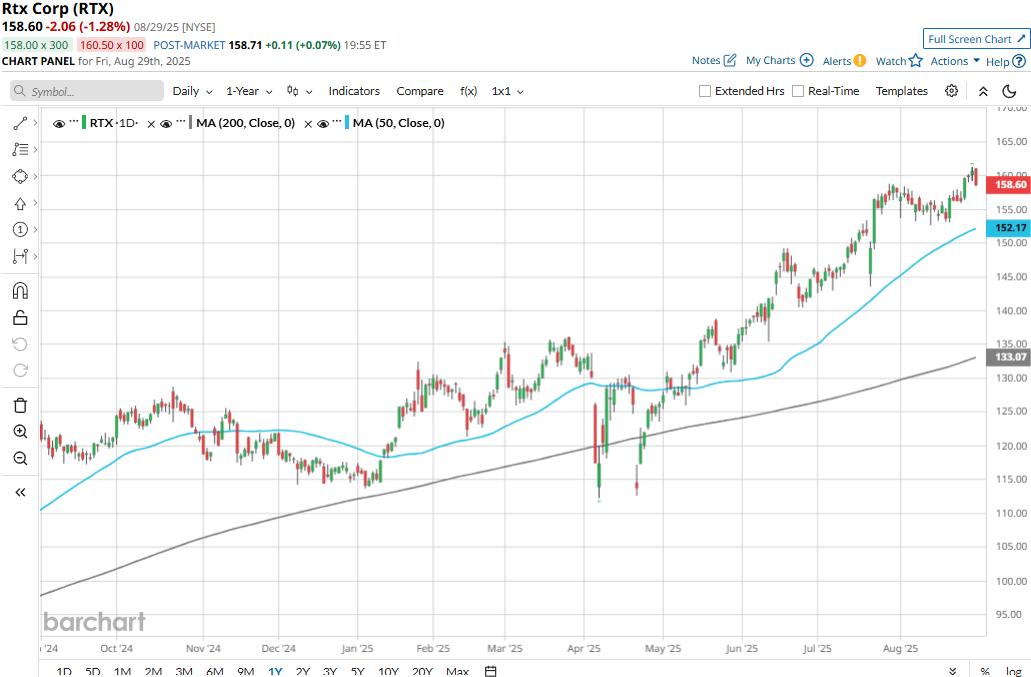The image size is (1031, 677).
Task: Select the 3M time range
Action: tap(184, 671)
